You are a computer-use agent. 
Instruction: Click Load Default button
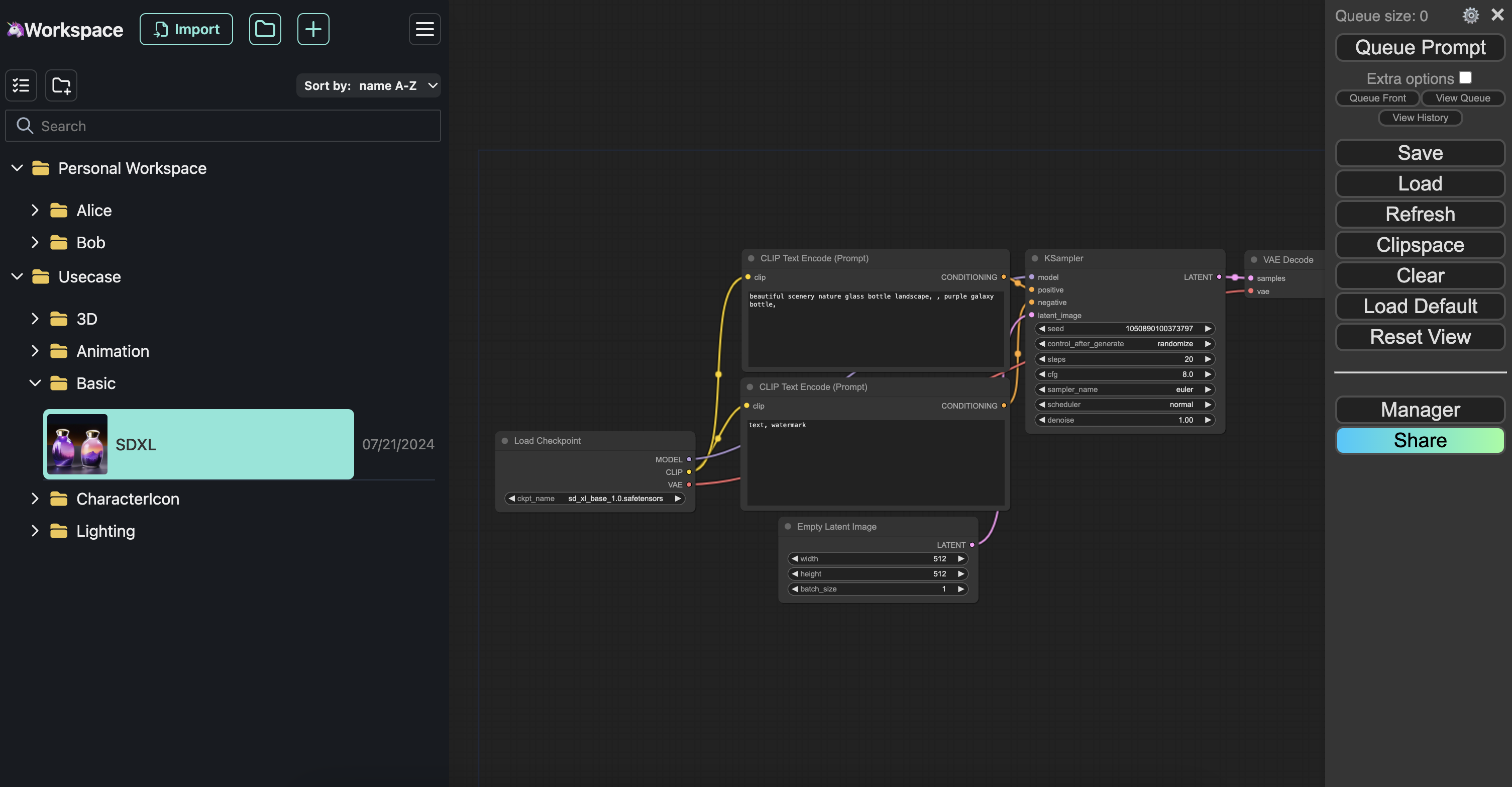pos(1420,306)
